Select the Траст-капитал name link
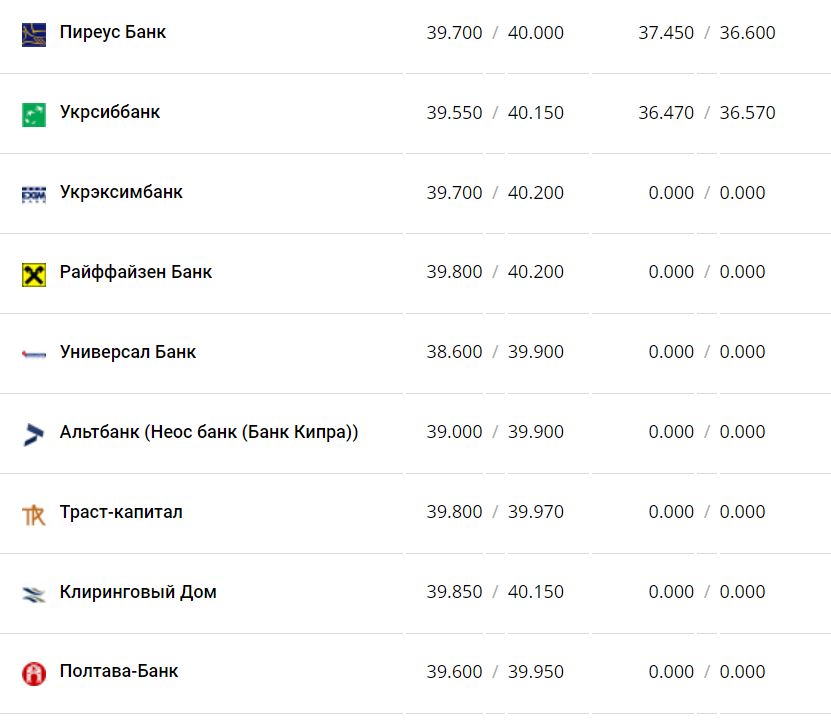Viewport: 831px width, 727px height. (x=121, y=512)
